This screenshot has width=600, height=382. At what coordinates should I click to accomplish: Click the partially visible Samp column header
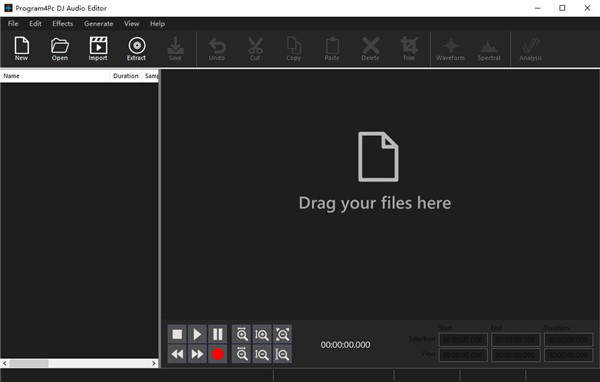150,76
